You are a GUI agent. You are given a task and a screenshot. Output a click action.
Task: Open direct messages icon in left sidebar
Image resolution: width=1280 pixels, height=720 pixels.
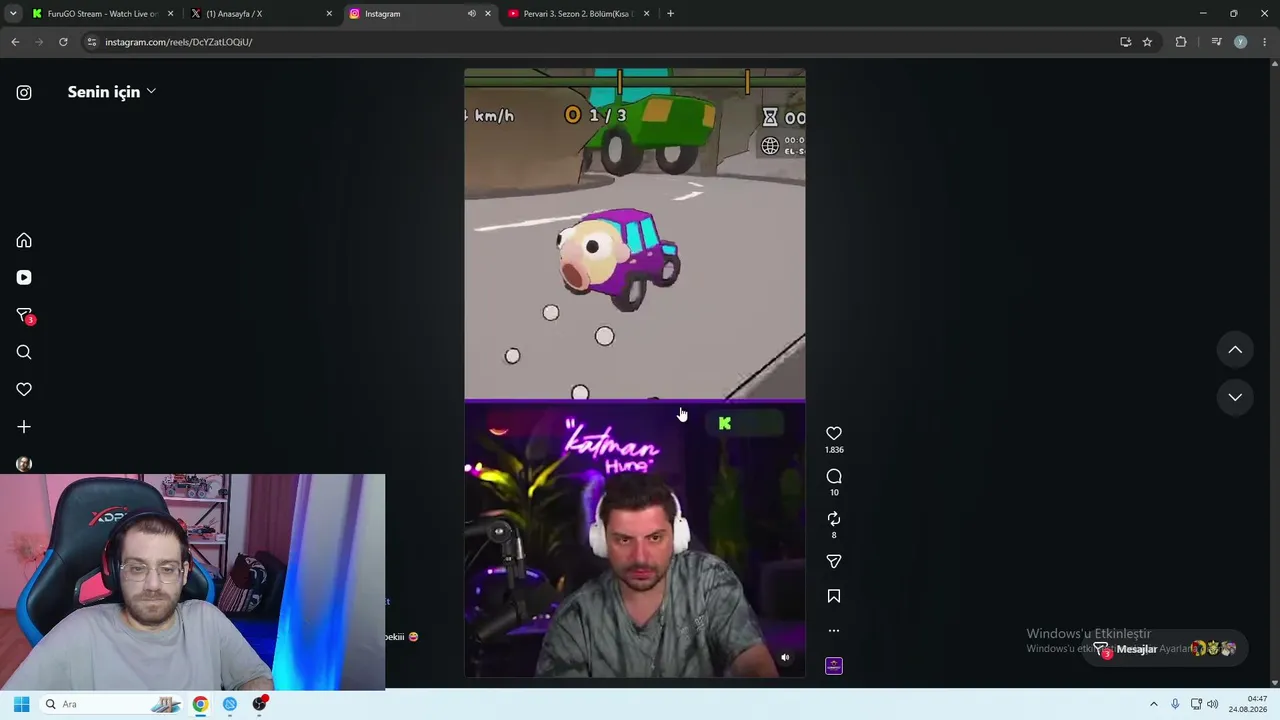(x=25, y=316)
